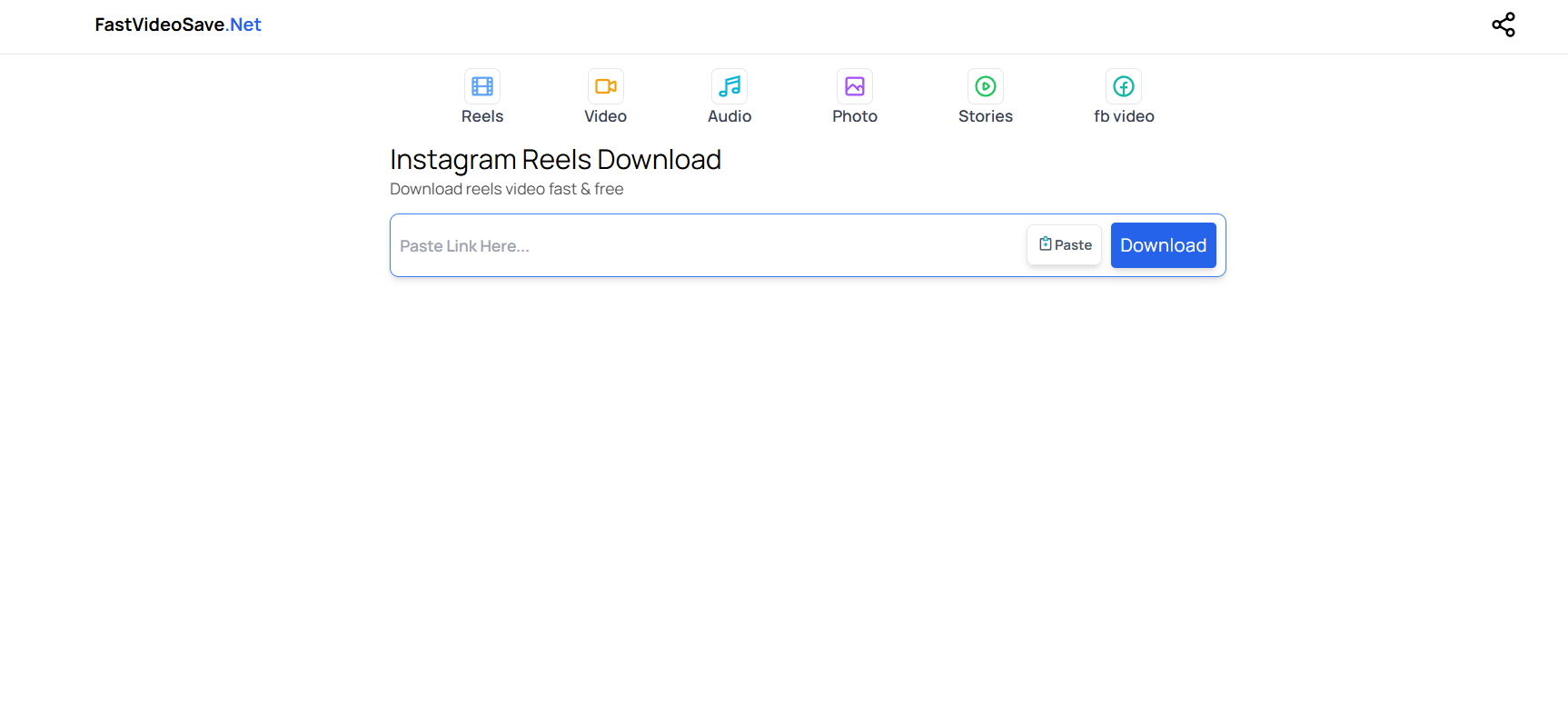The height and width of the screenshot is (704, 1568).
Task: Select the Reels film strip icon
Action: (482, 86)
